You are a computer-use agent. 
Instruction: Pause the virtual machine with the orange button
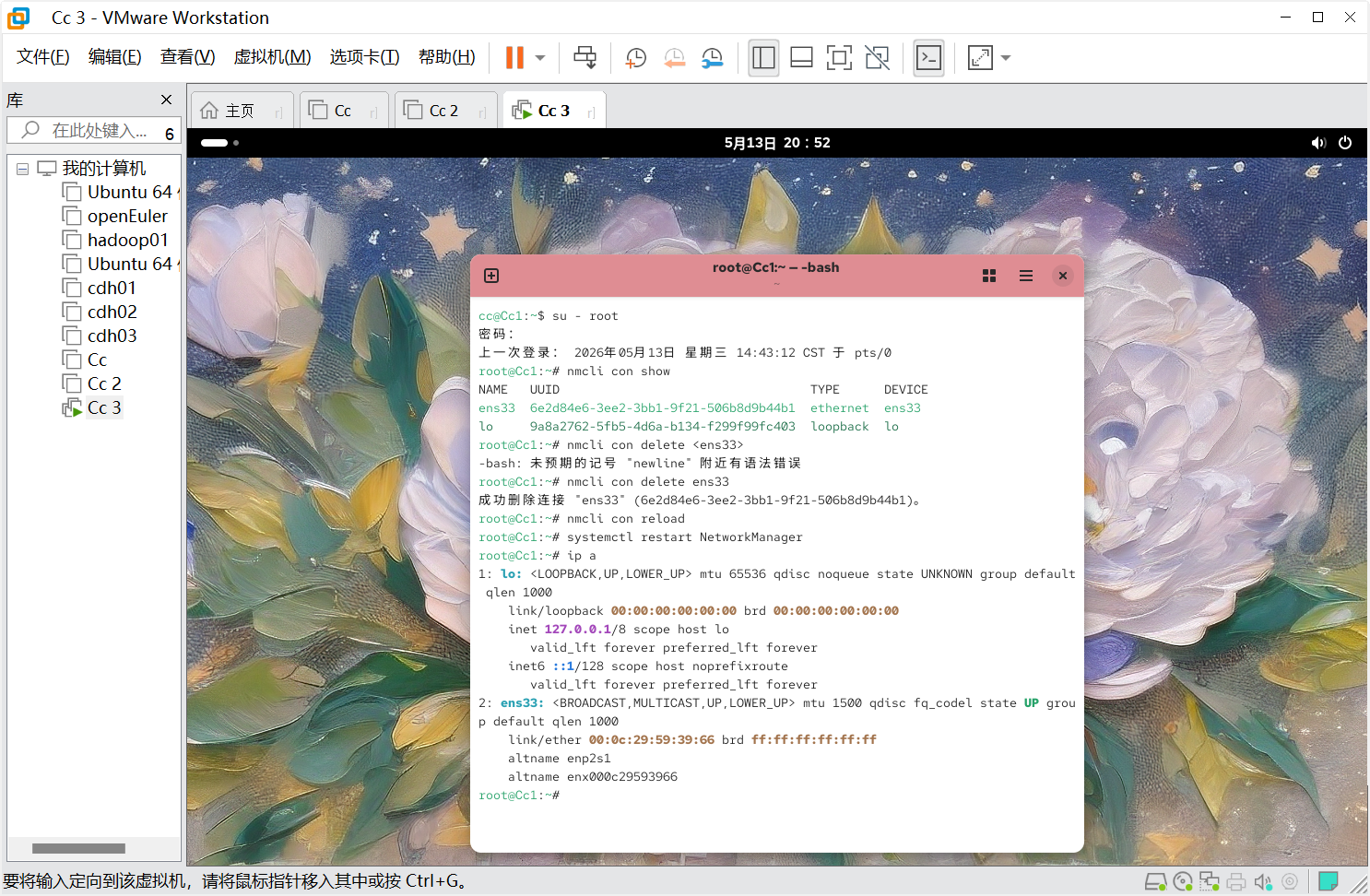tap(514, 57)
